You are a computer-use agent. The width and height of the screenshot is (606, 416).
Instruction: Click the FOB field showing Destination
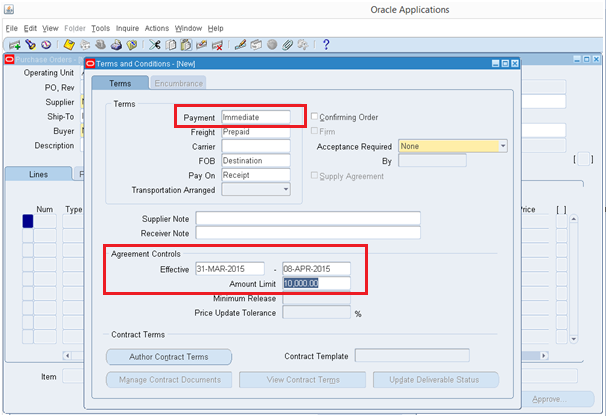pyautogui.click(x=256, y=160)
